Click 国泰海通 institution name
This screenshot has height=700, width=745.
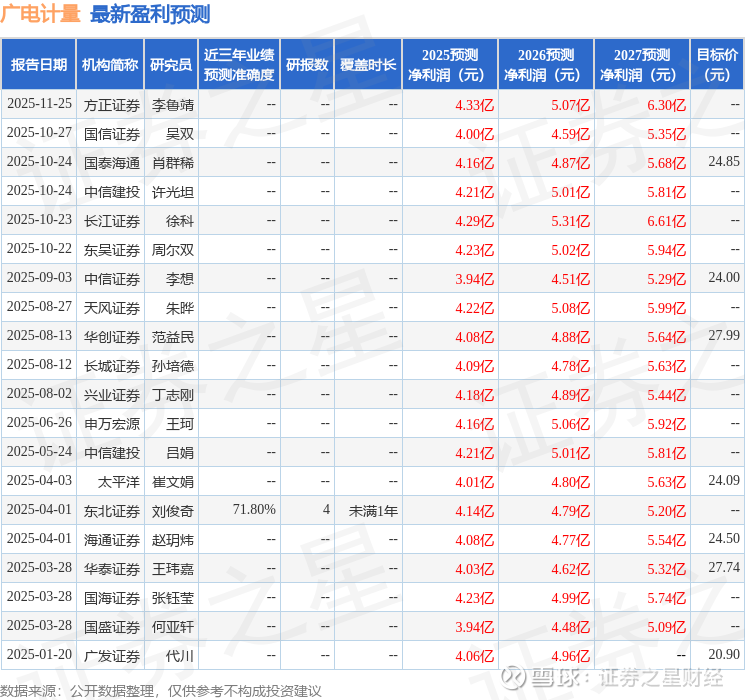(112, 163)
